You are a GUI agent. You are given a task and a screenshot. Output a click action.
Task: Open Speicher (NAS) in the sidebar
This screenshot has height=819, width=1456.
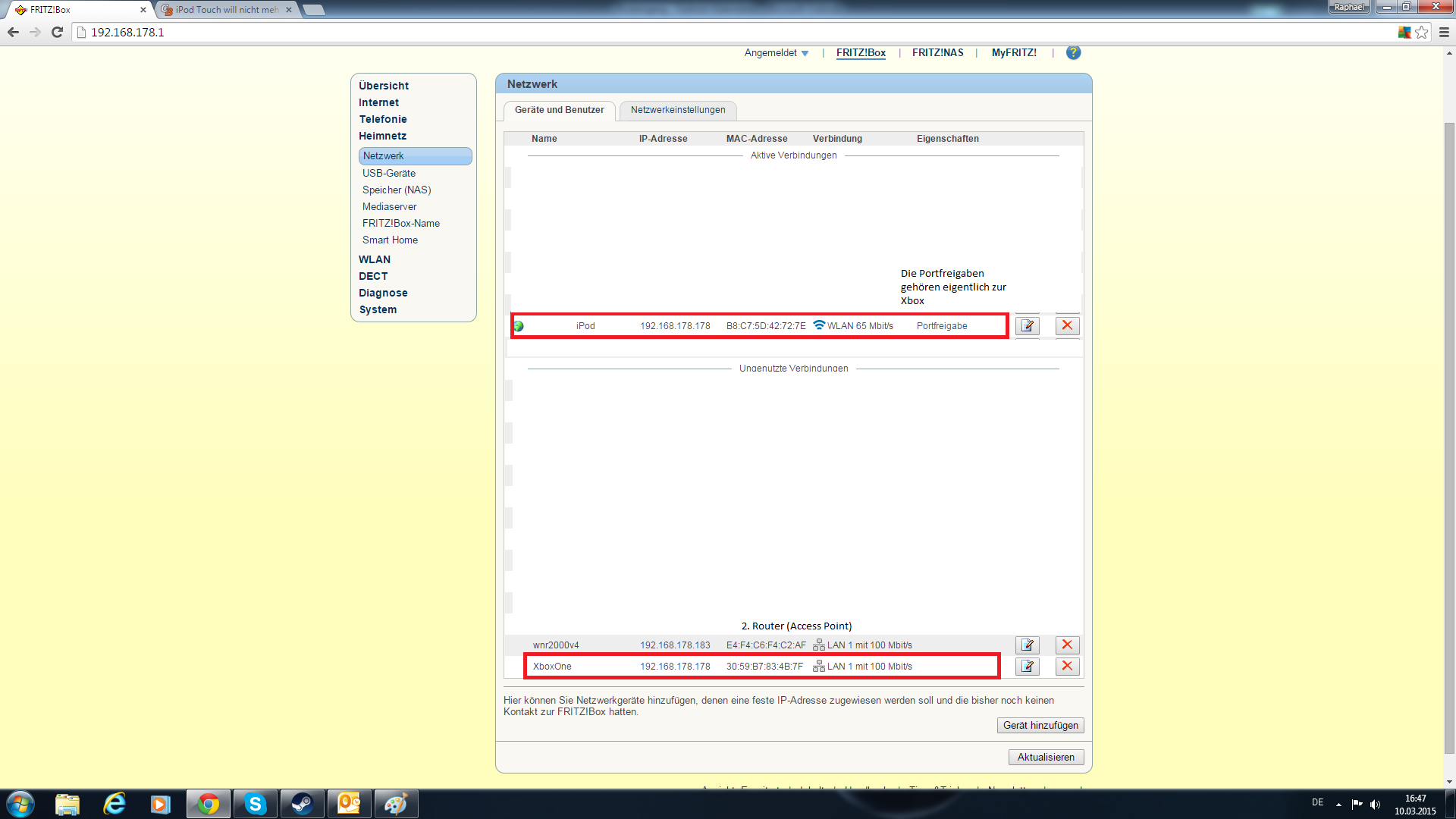397,190
